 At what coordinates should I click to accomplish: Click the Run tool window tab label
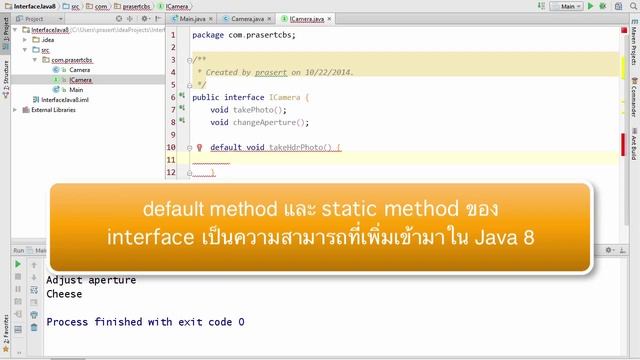[19, 250]
